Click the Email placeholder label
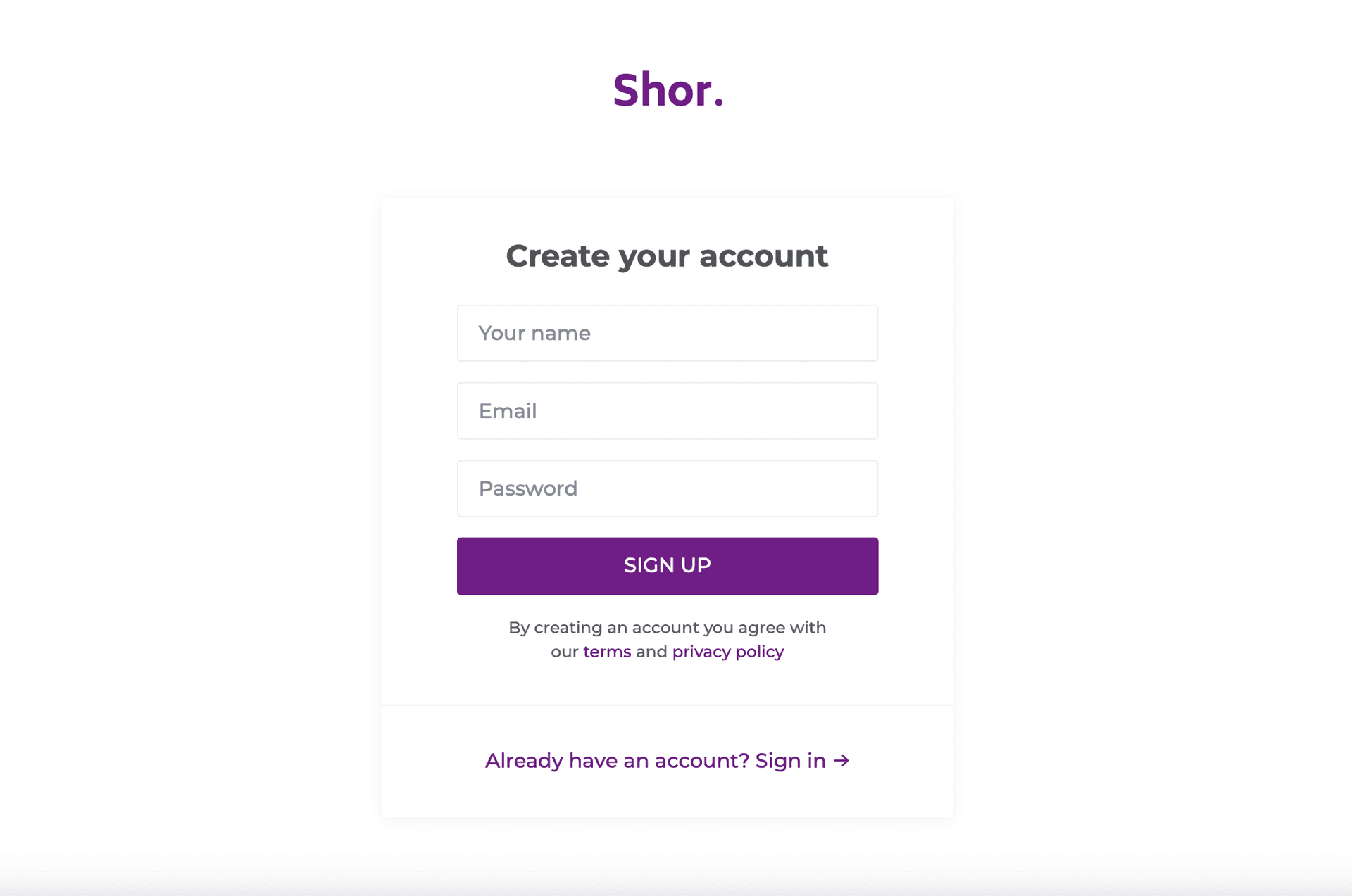The image size is (1352, 896). click(508, 411)
